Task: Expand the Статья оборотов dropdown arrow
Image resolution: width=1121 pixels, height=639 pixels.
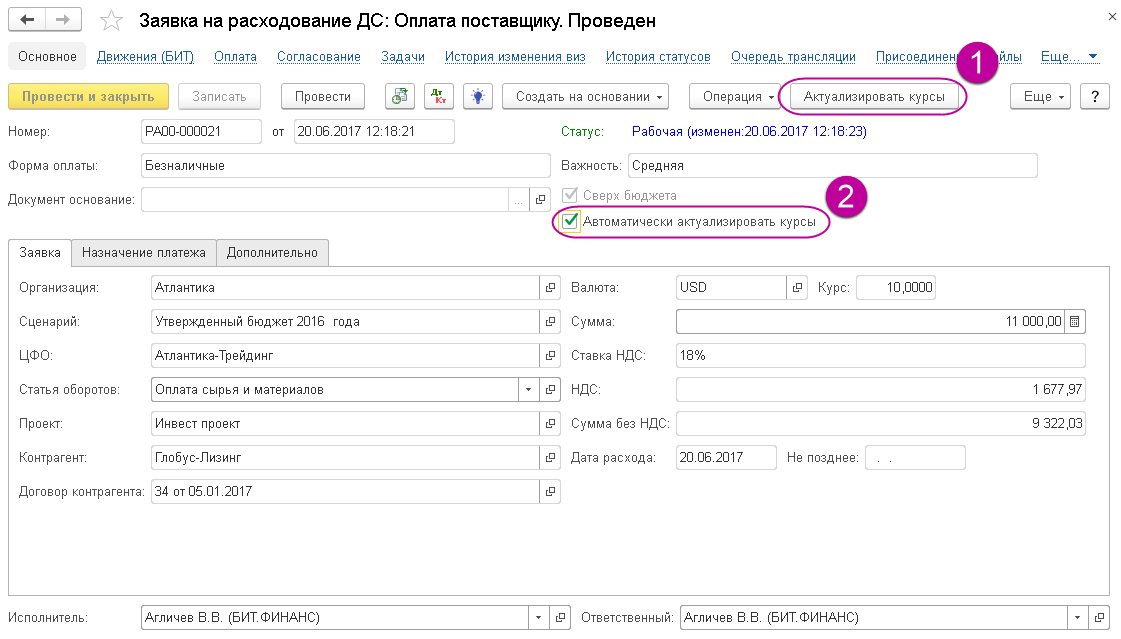Action: pyautogui.click(x=528, y=390)
